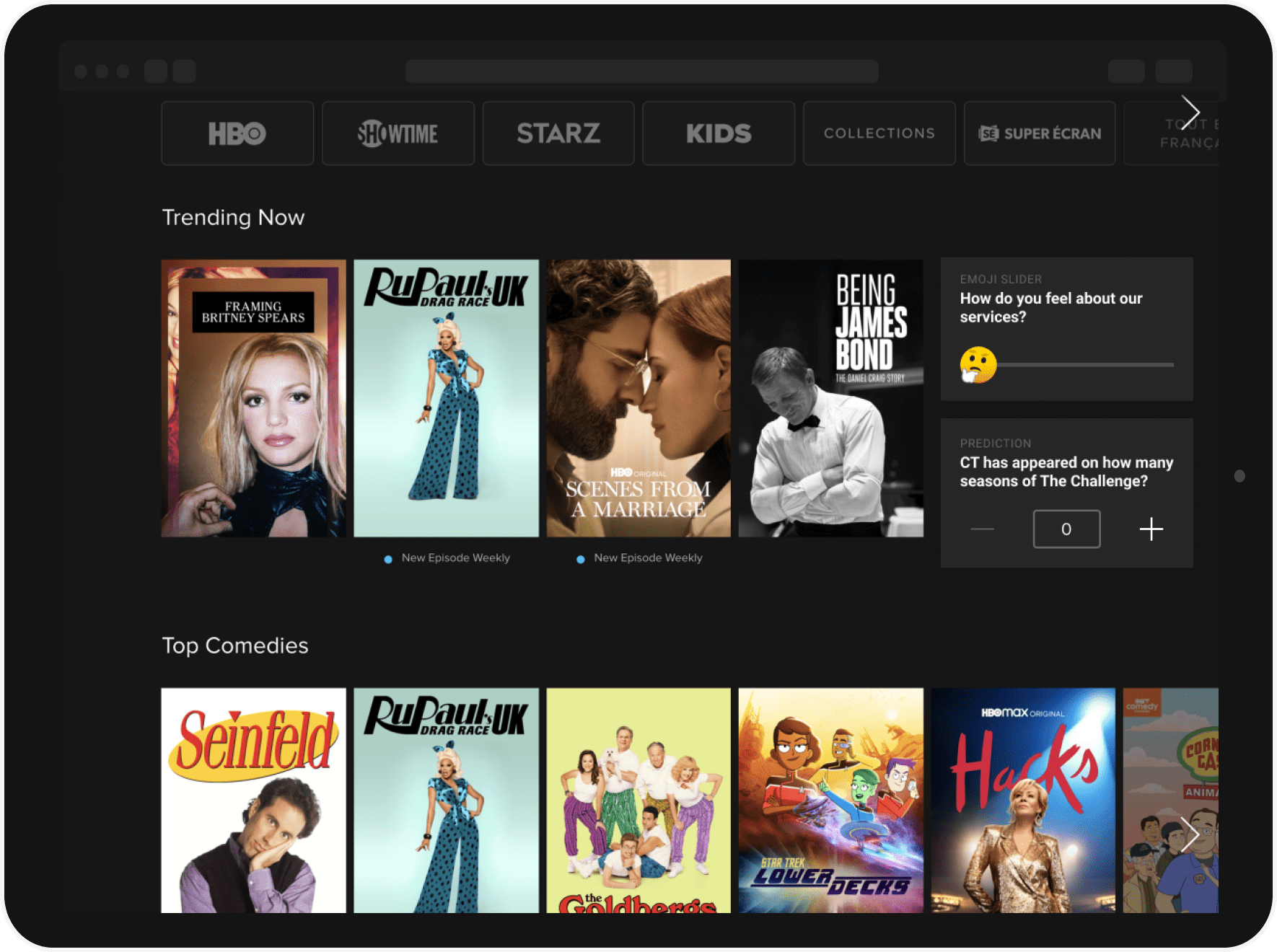Click the thinking emoji slider handle
The height and width of the screenshot is (952, 1277).
pos(978,365)
